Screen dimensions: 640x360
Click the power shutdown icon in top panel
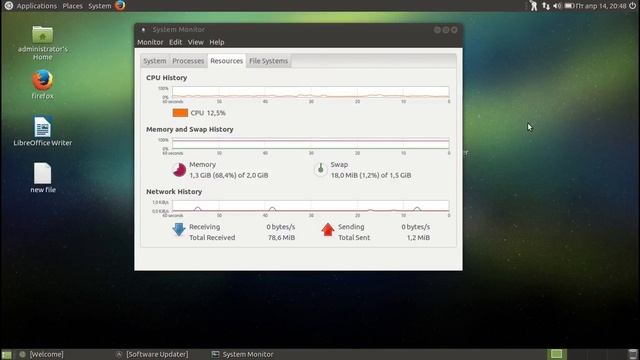(633, 6)
